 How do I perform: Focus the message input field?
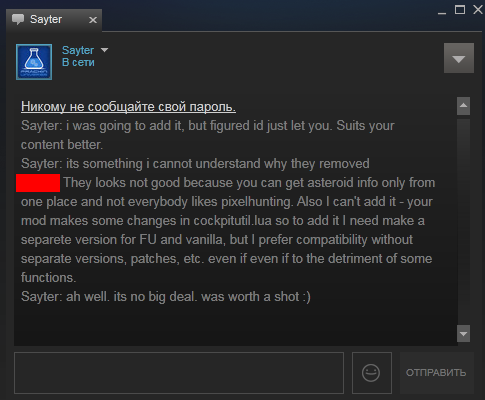[x=179, y=373]
